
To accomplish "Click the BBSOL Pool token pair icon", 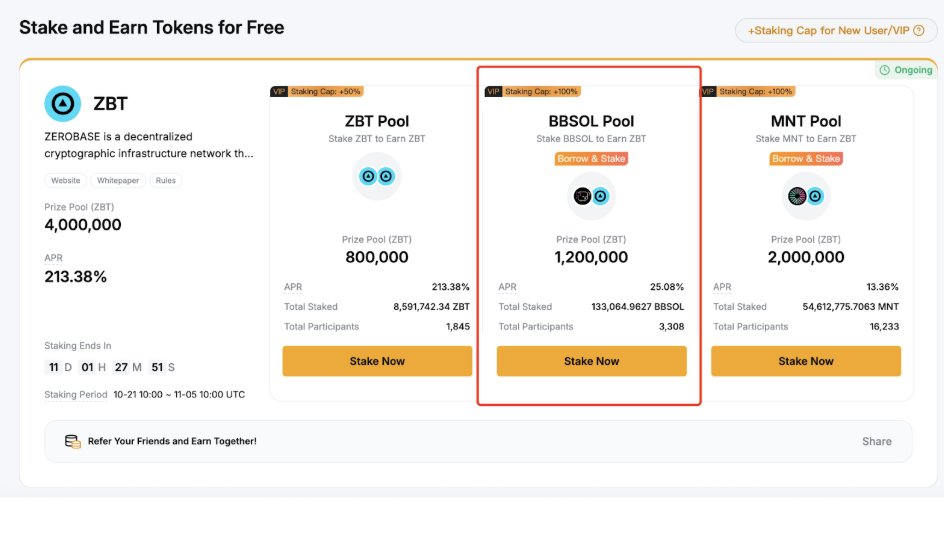I will click(591, 196).
